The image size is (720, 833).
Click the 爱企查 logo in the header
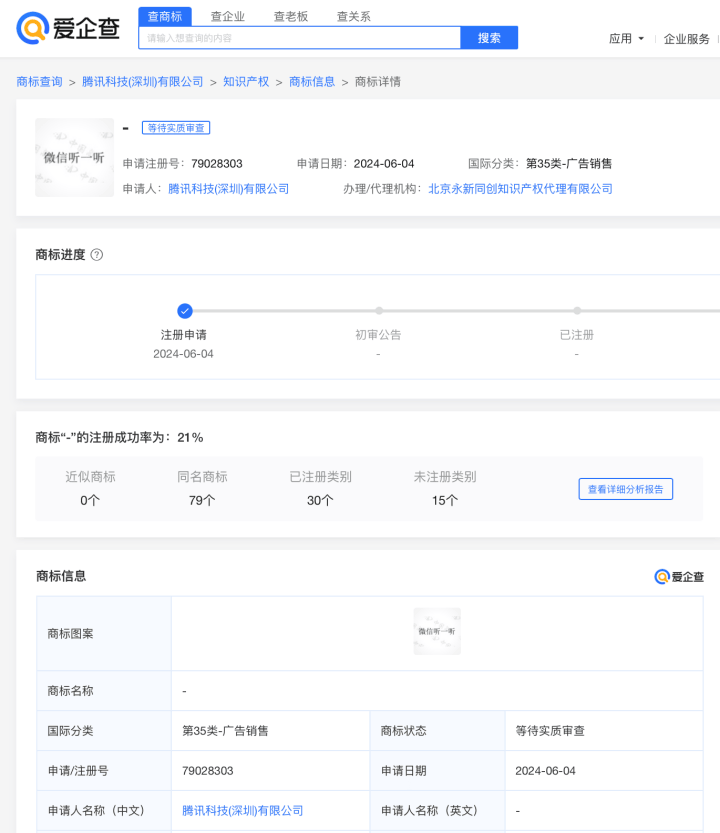click(68, 28)
